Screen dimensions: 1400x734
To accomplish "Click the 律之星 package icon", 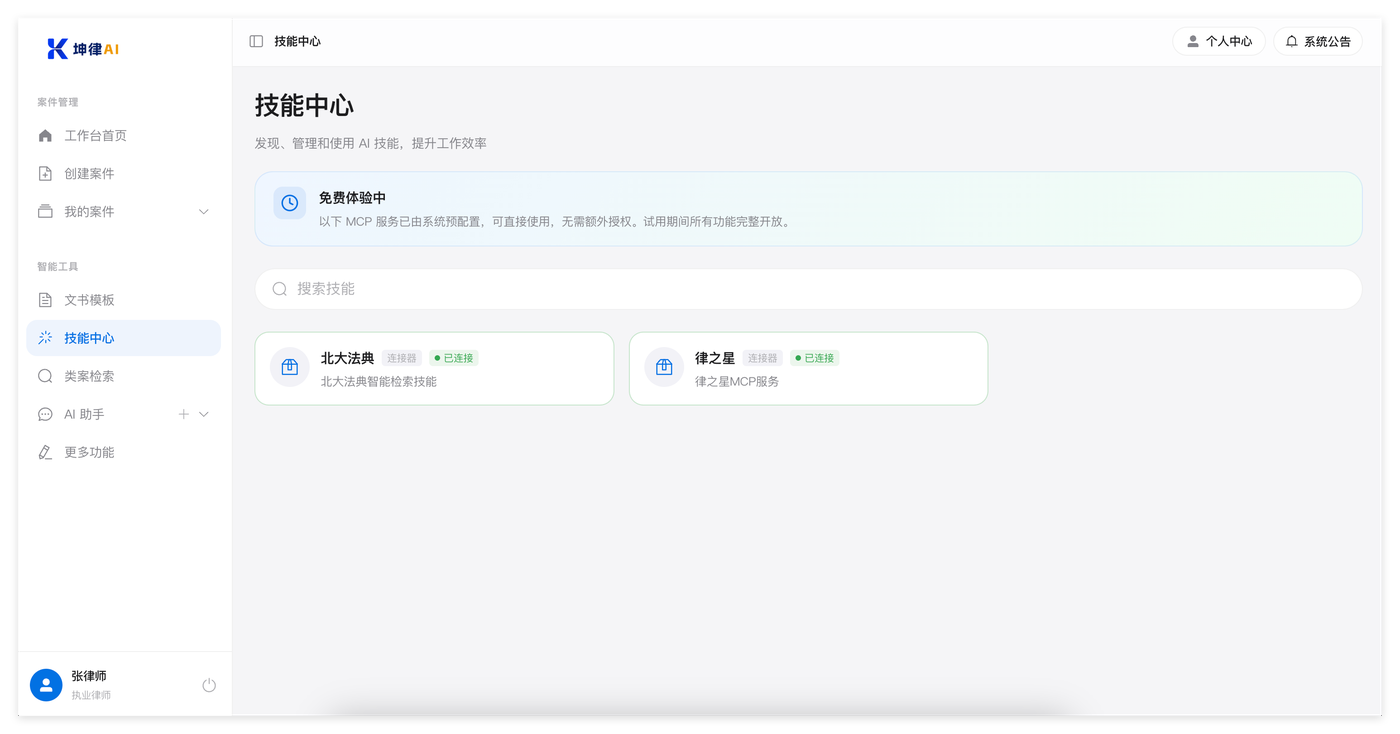I will point(664,367).
